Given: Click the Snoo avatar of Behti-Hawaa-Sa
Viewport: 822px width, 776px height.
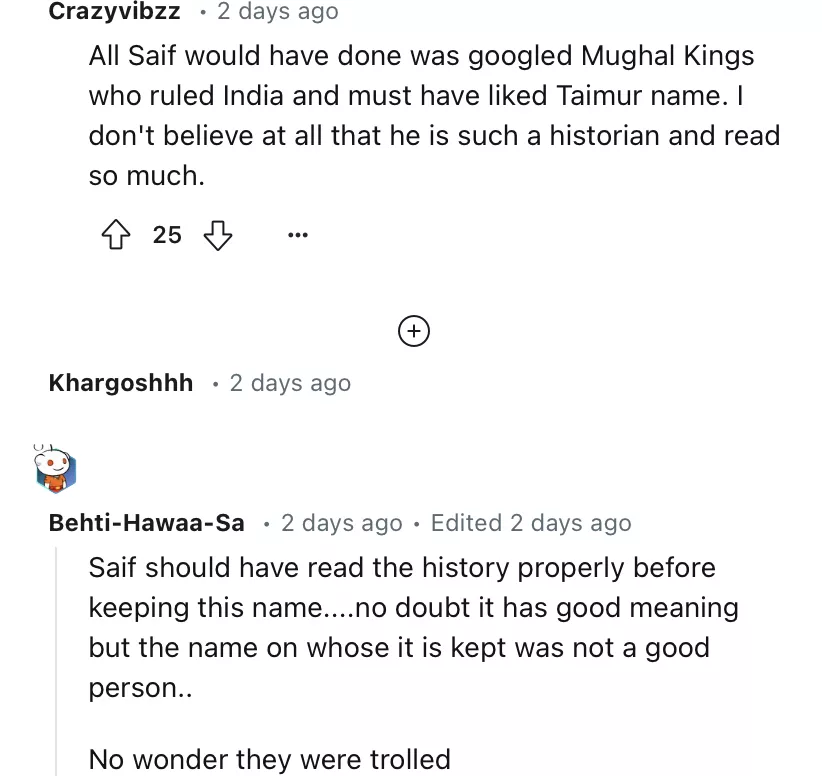Looking at the screenshot, I should tap(55, 469).
